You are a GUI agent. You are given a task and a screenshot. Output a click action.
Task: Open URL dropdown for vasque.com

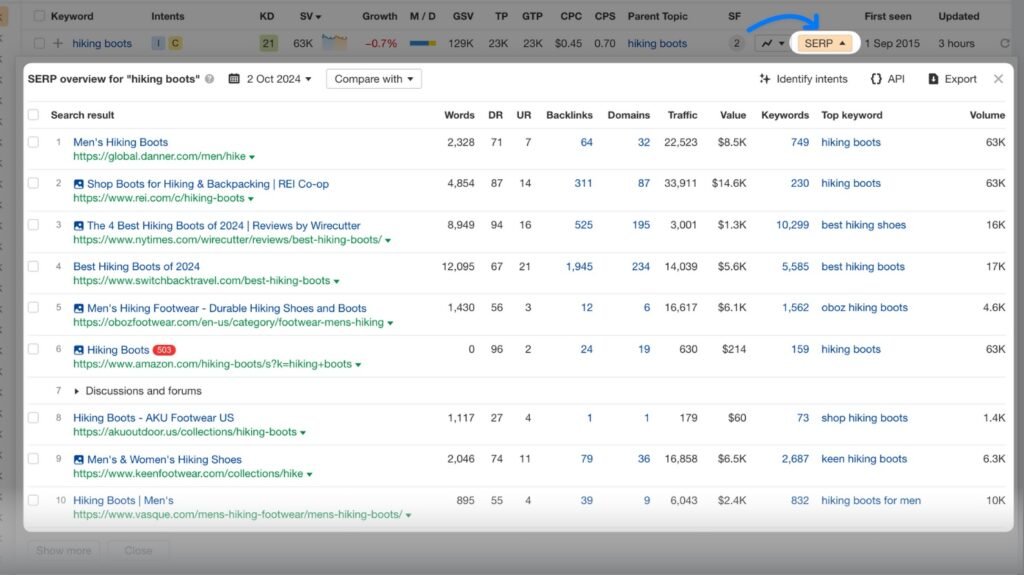[x=409, y=516]
